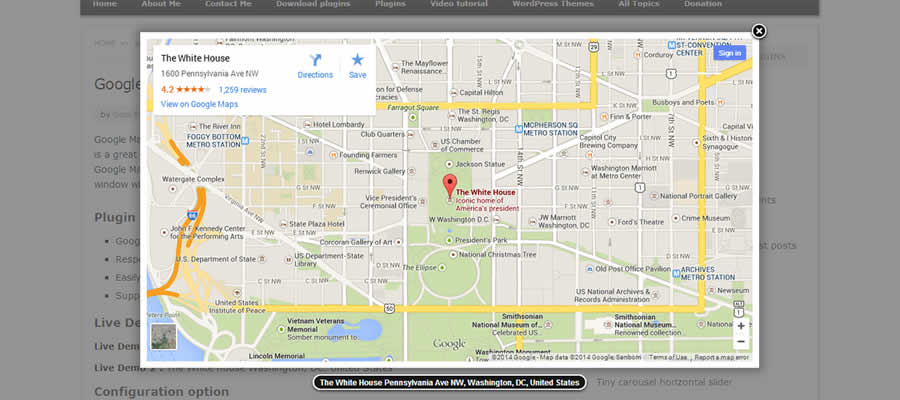The height and width of the screenshot is (400, 900).
Task: Open the About Me menu item
Action: point(161,4)
